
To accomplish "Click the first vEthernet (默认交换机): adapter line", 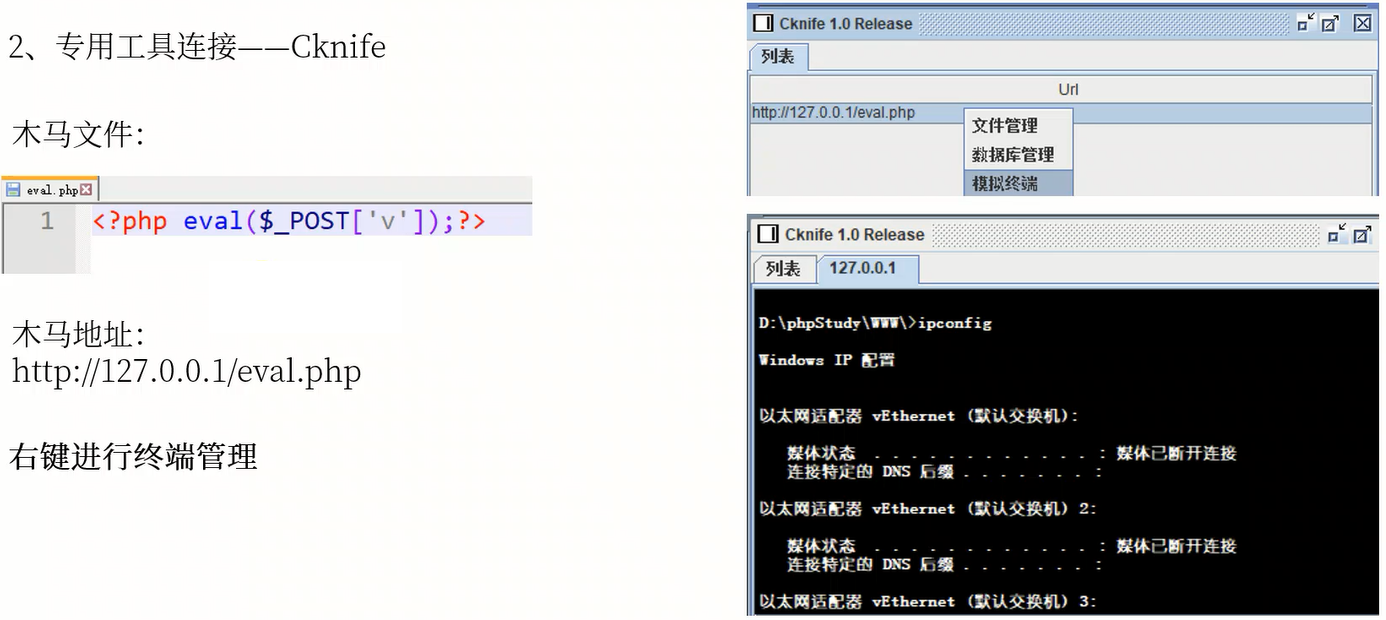I will (919, 416).
